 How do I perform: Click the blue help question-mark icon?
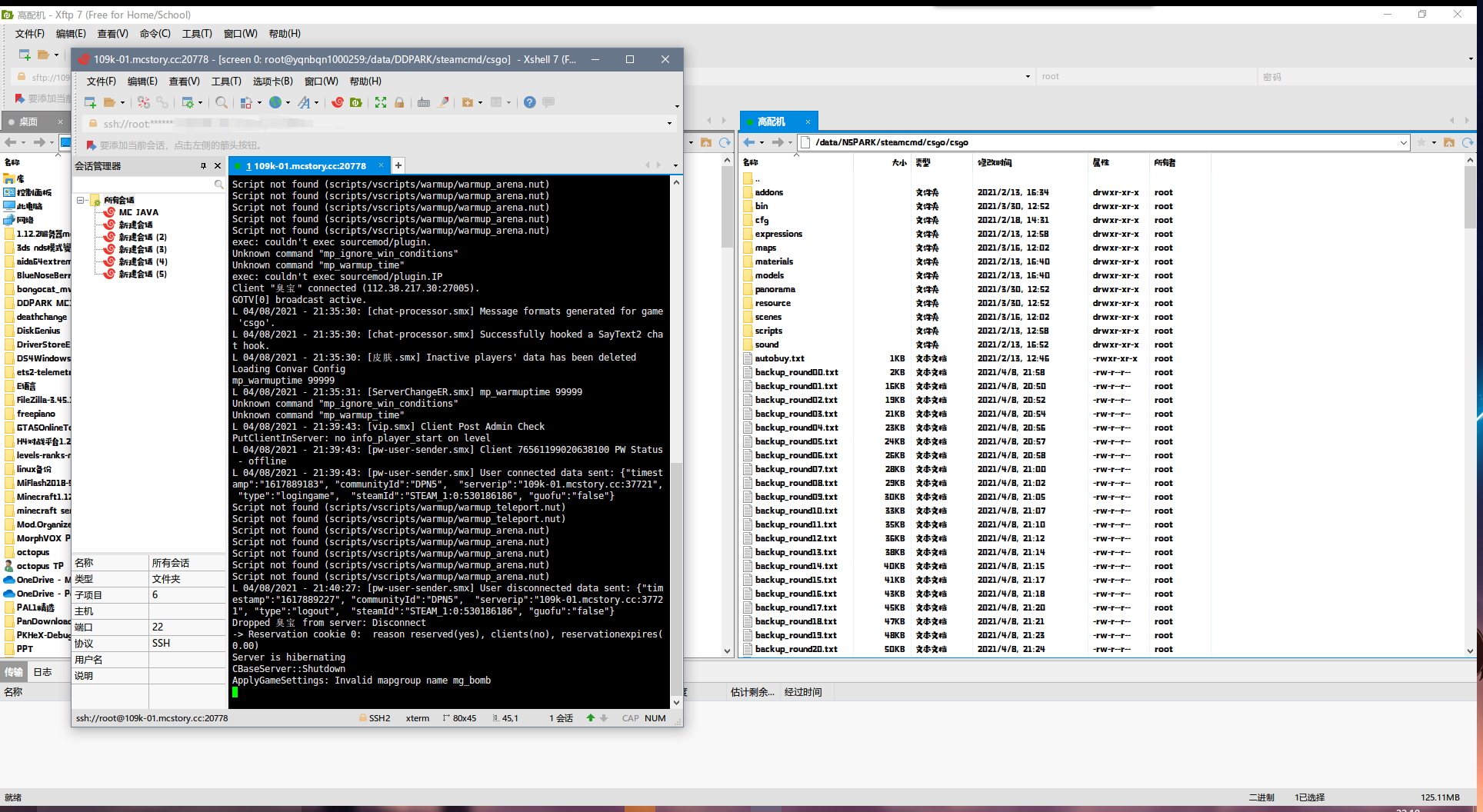(x=530, y=102)
